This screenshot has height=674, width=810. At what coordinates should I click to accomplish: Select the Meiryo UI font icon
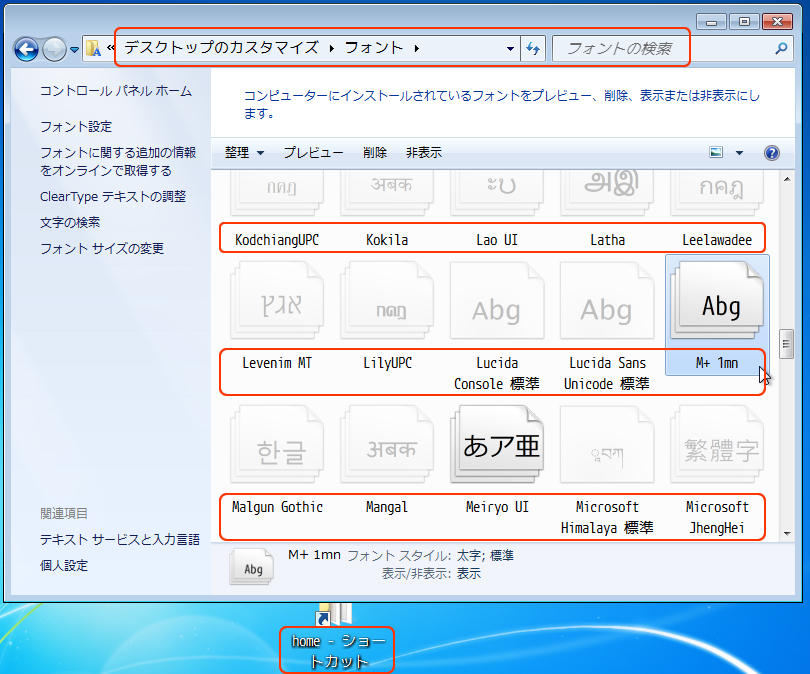click(x=497, y=444)
